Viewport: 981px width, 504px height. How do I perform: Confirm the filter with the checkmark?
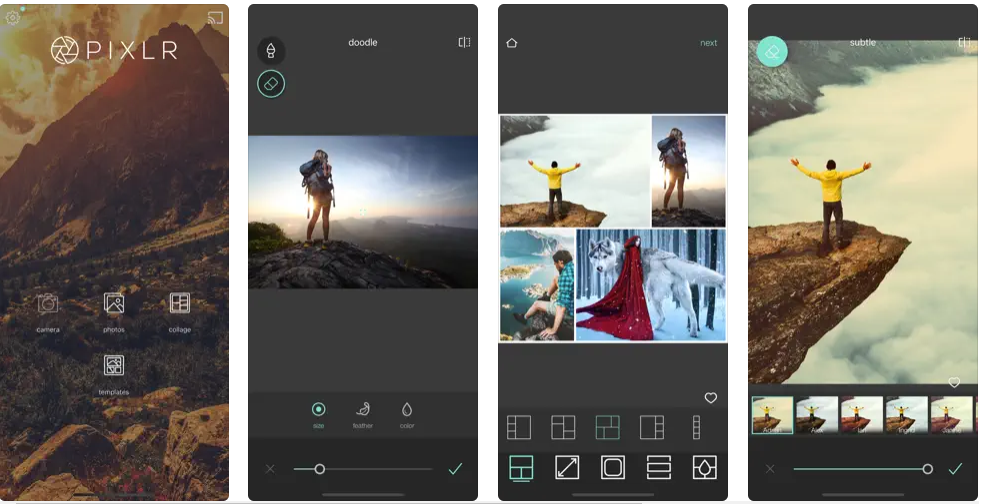(x=955, y=468)
